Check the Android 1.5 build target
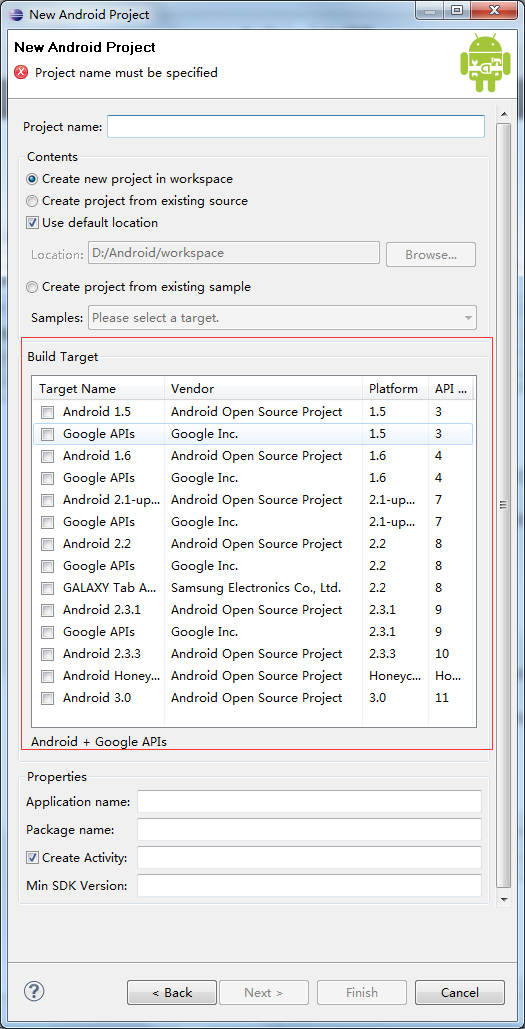Screen dimensions: 525x1029 47,412
